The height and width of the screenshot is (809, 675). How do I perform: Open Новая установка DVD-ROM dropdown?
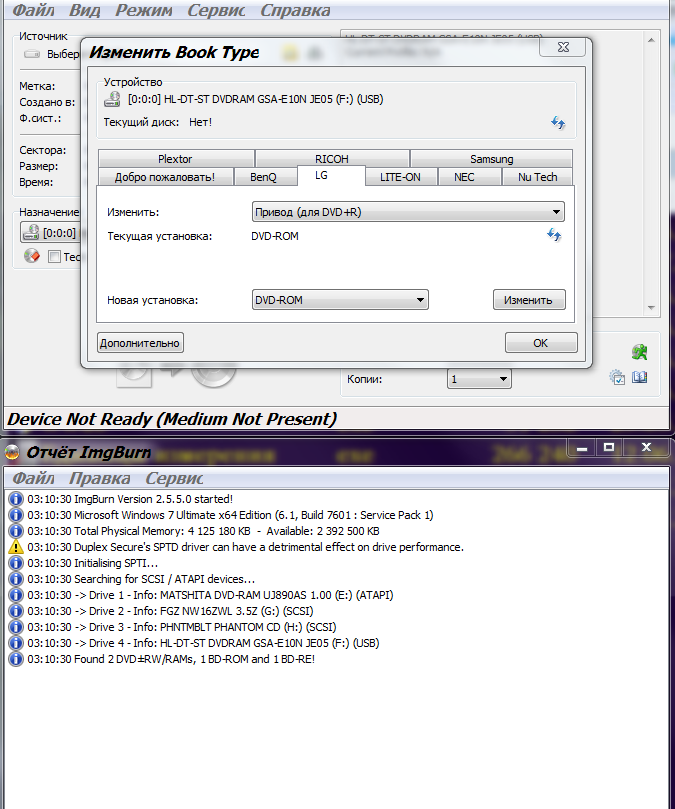[340, 300]
